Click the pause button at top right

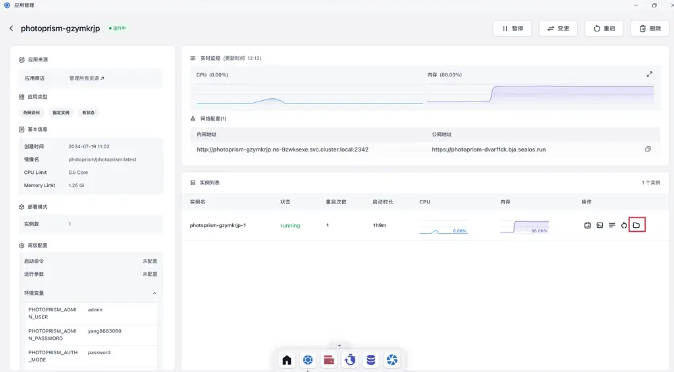[x=512, y=28]
